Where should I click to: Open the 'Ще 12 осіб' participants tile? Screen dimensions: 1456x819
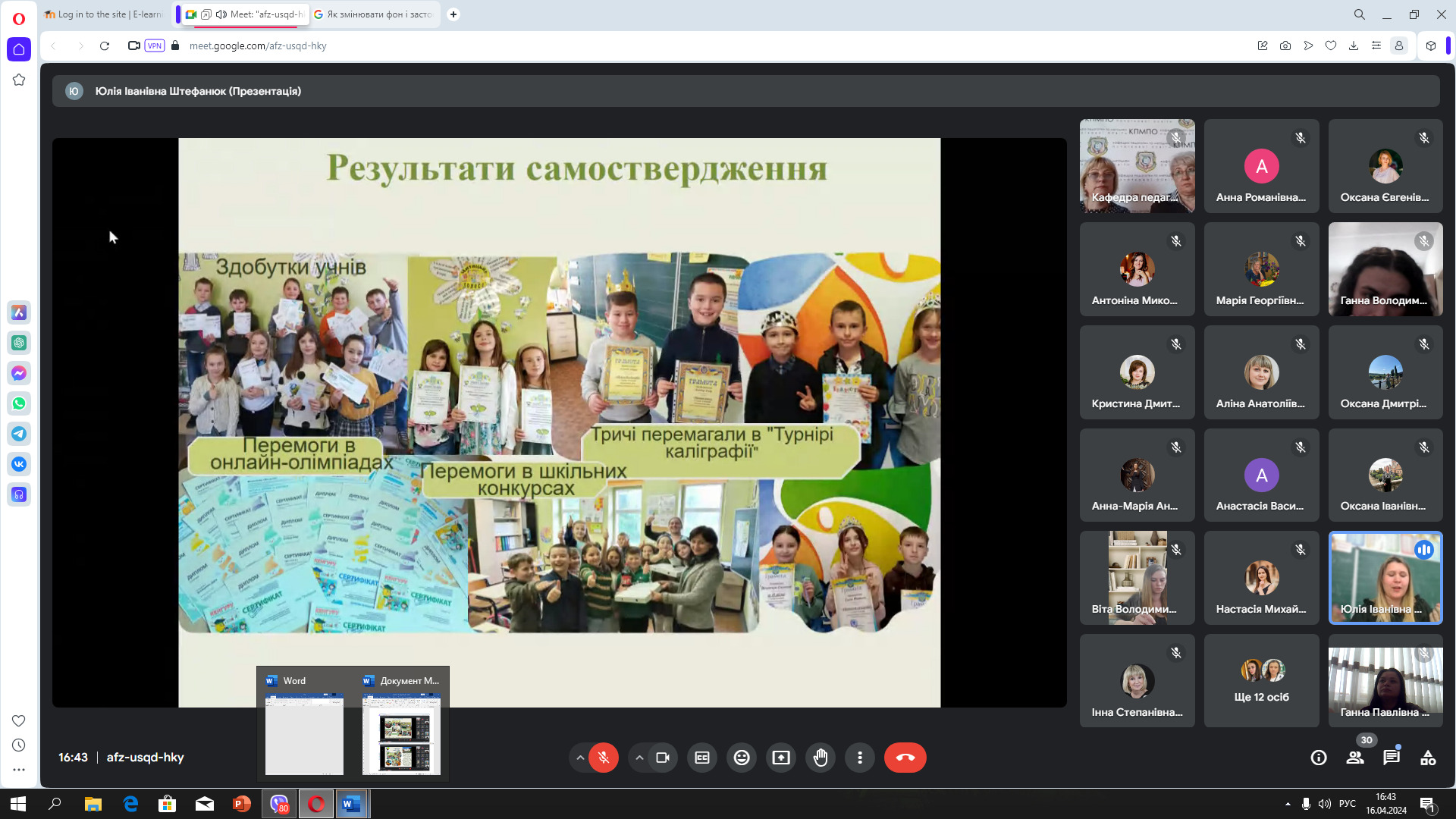pyautogui.click(x=1262, y=681)
